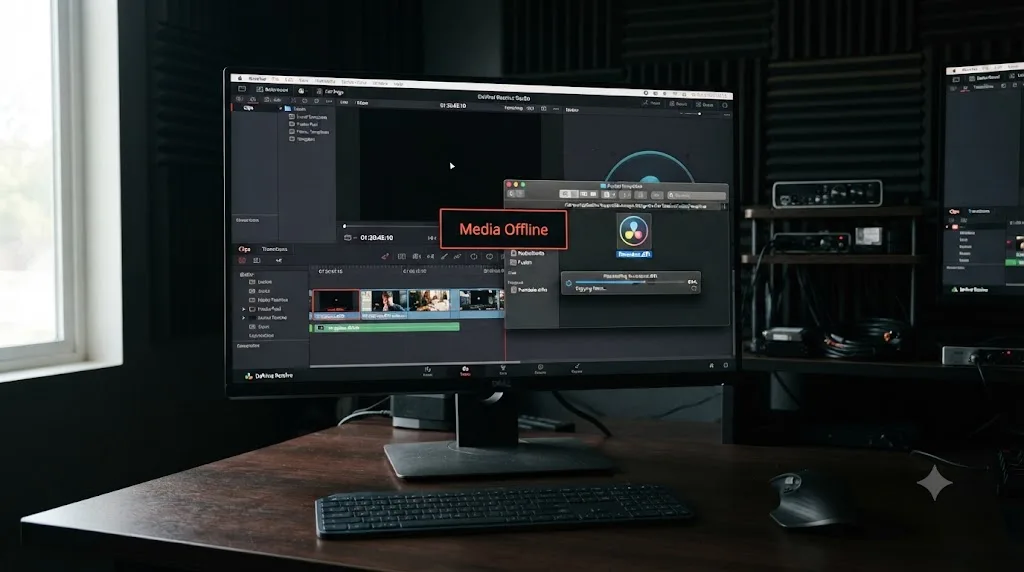Switch the Finder window to icon view
This screenshot has width=1024, height=572.
click(x=565, y=194)
